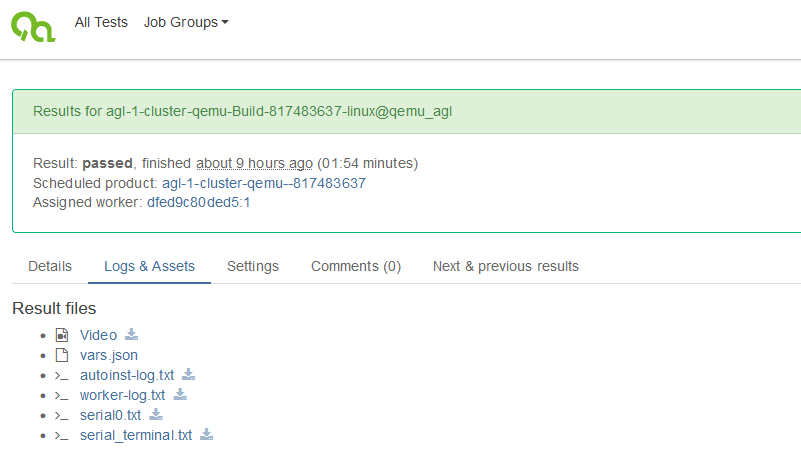
Task: Switch to the Details tab
Action: (x=50, y=266)
